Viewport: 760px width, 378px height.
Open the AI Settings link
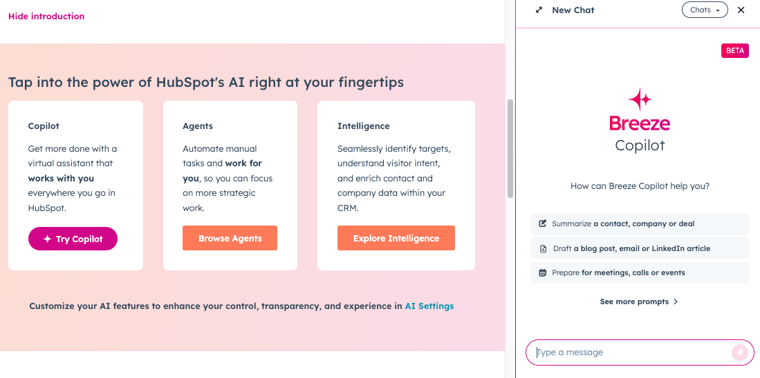[x=429, y=306]
